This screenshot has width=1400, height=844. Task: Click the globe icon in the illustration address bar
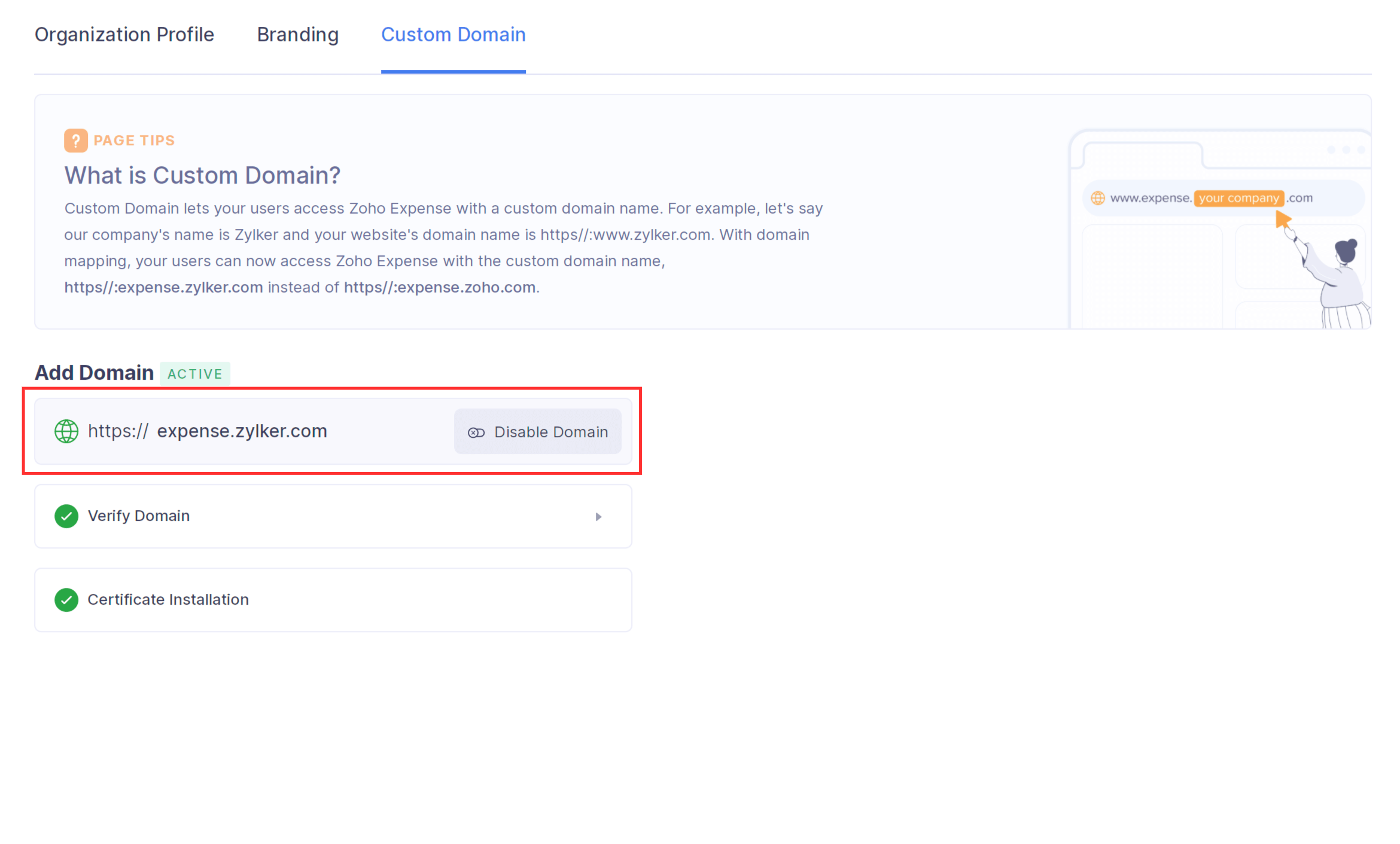click(x=1098, y=197)
